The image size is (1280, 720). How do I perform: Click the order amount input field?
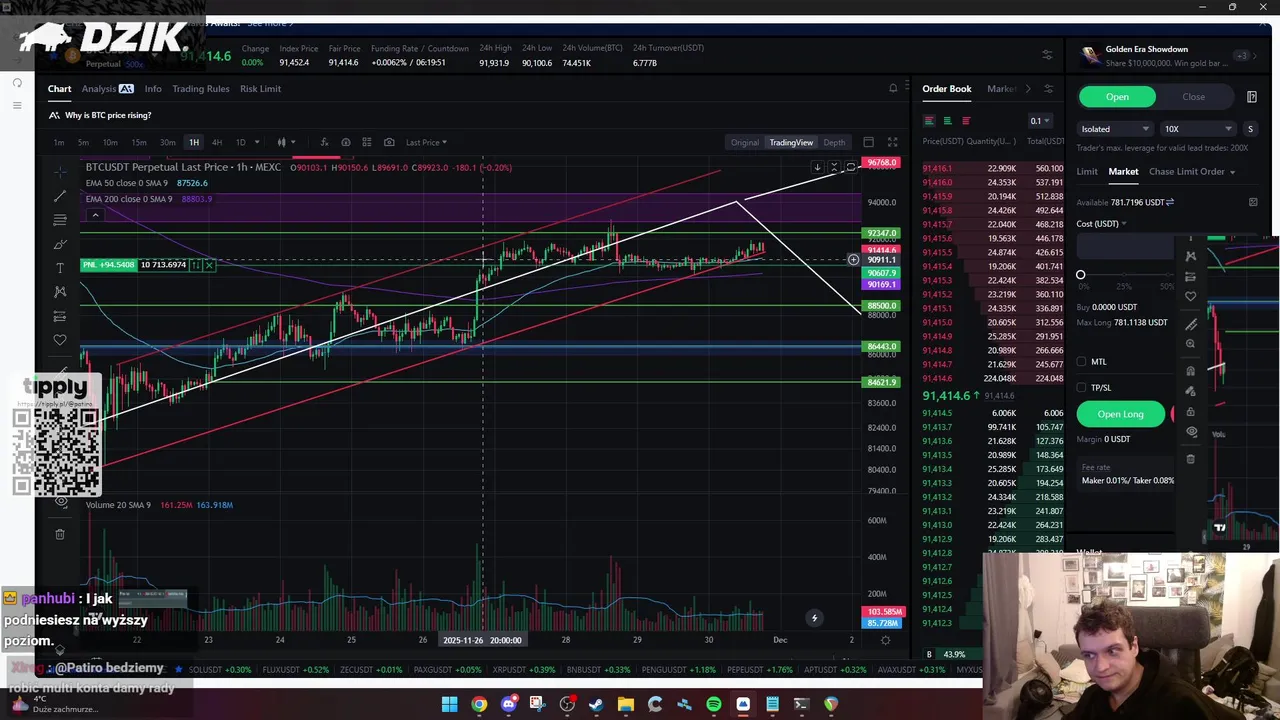1125,247
